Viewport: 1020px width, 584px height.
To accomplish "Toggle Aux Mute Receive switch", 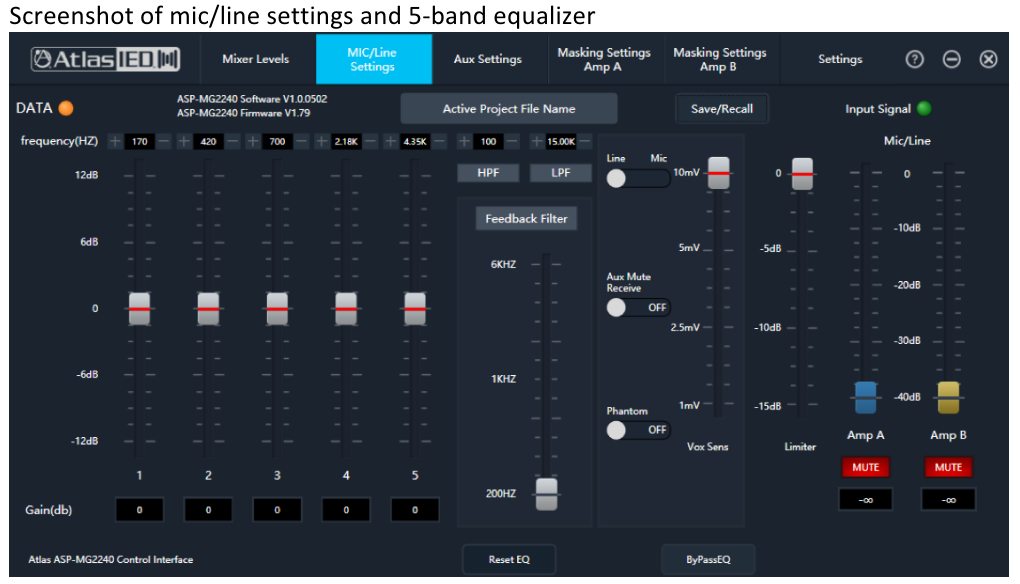I will coord(638,307).
